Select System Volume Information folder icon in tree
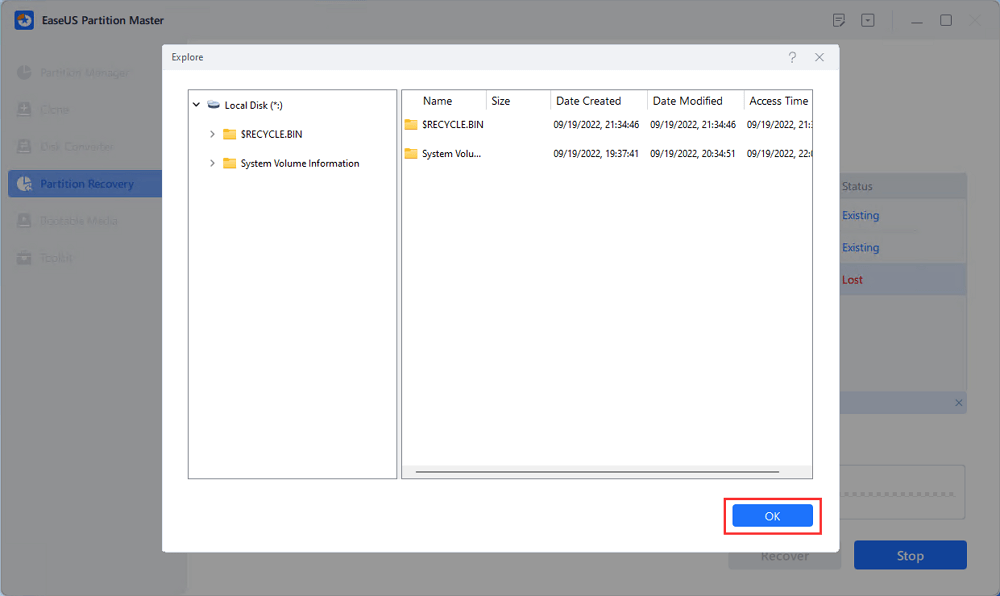This screenshot has width=1000, height=596. [229, 163]
